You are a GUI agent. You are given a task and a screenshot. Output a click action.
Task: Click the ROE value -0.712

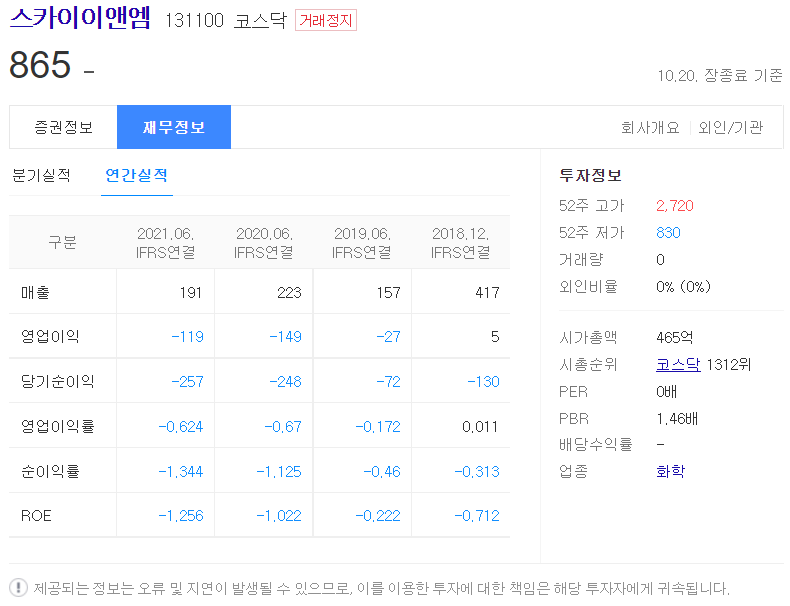pyautogui.click(x=477, y=516)
